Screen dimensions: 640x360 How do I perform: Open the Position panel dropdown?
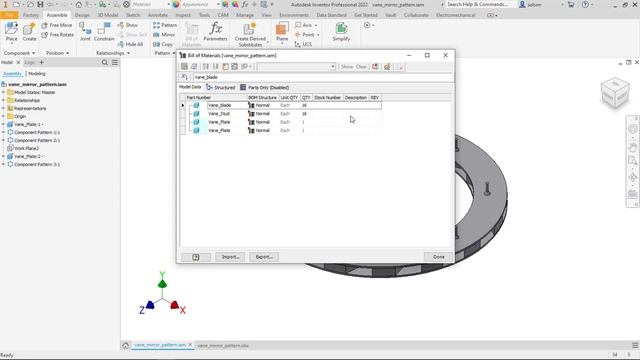click(57, 53)
